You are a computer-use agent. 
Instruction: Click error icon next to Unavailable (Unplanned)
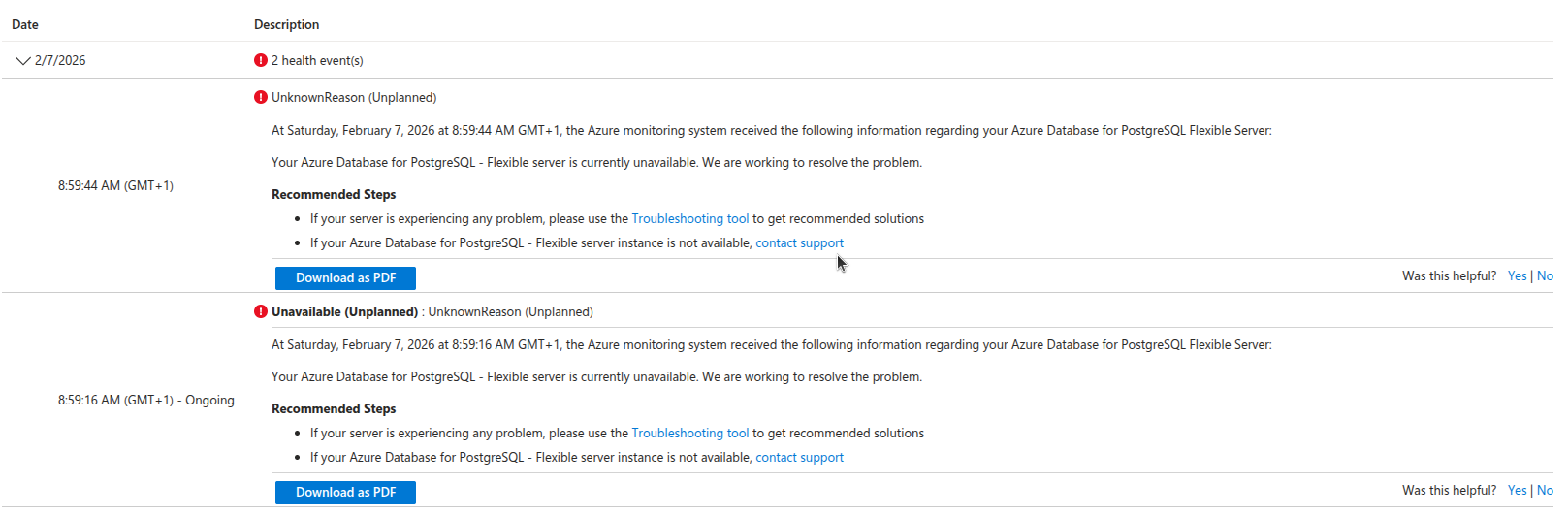261,311
